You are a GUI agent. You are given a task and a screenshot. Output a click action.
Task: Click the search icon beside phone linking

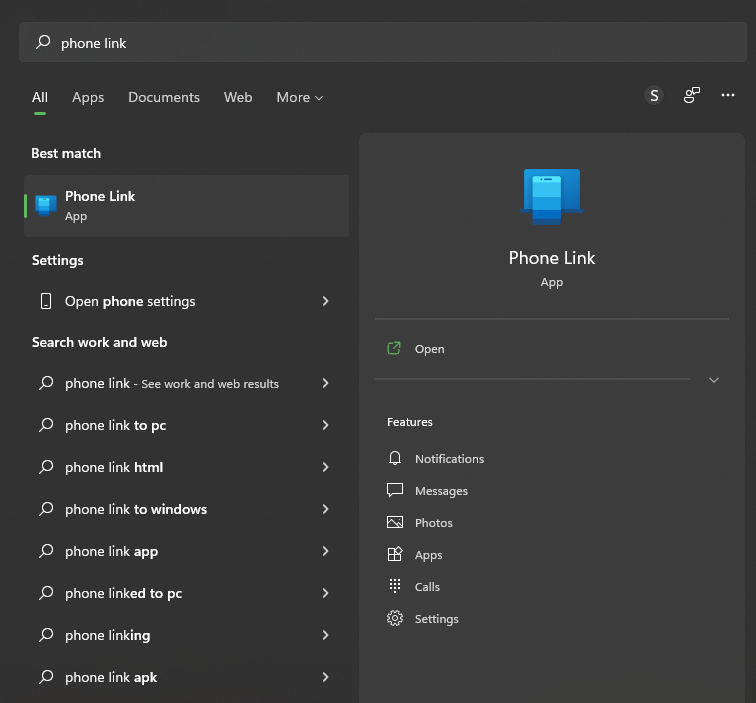[x=46, y=635]
